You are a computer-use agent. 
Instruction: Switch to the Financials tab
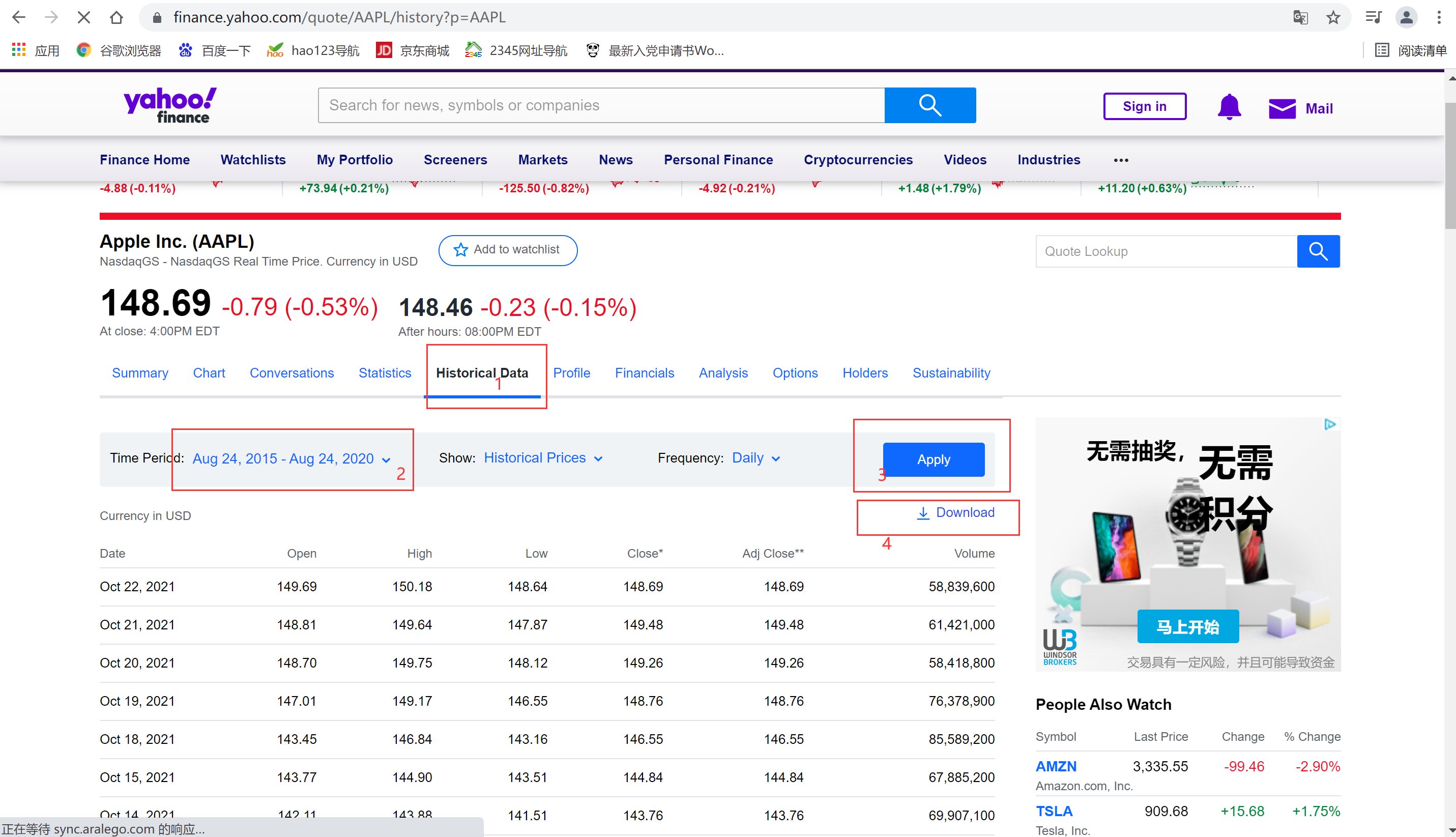(x=644, y=373)
